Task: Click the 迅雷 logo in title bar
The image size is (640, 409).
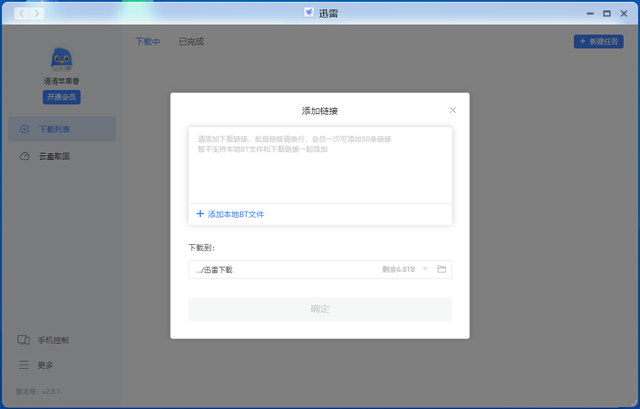Action: [x=309, y=13]
